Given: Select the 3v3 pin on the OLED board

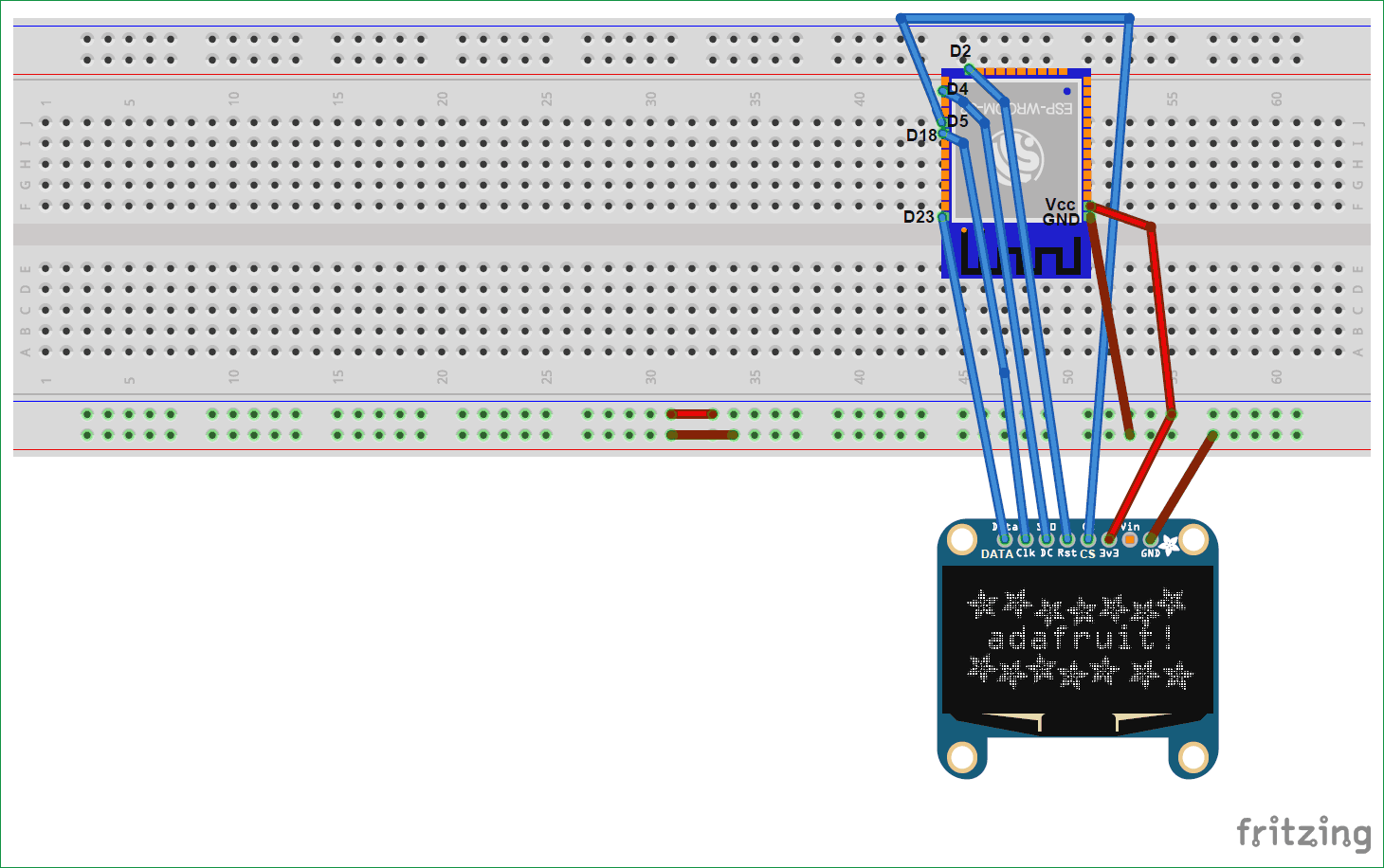Looking at the screenshot, I should tap(1108, 538).
